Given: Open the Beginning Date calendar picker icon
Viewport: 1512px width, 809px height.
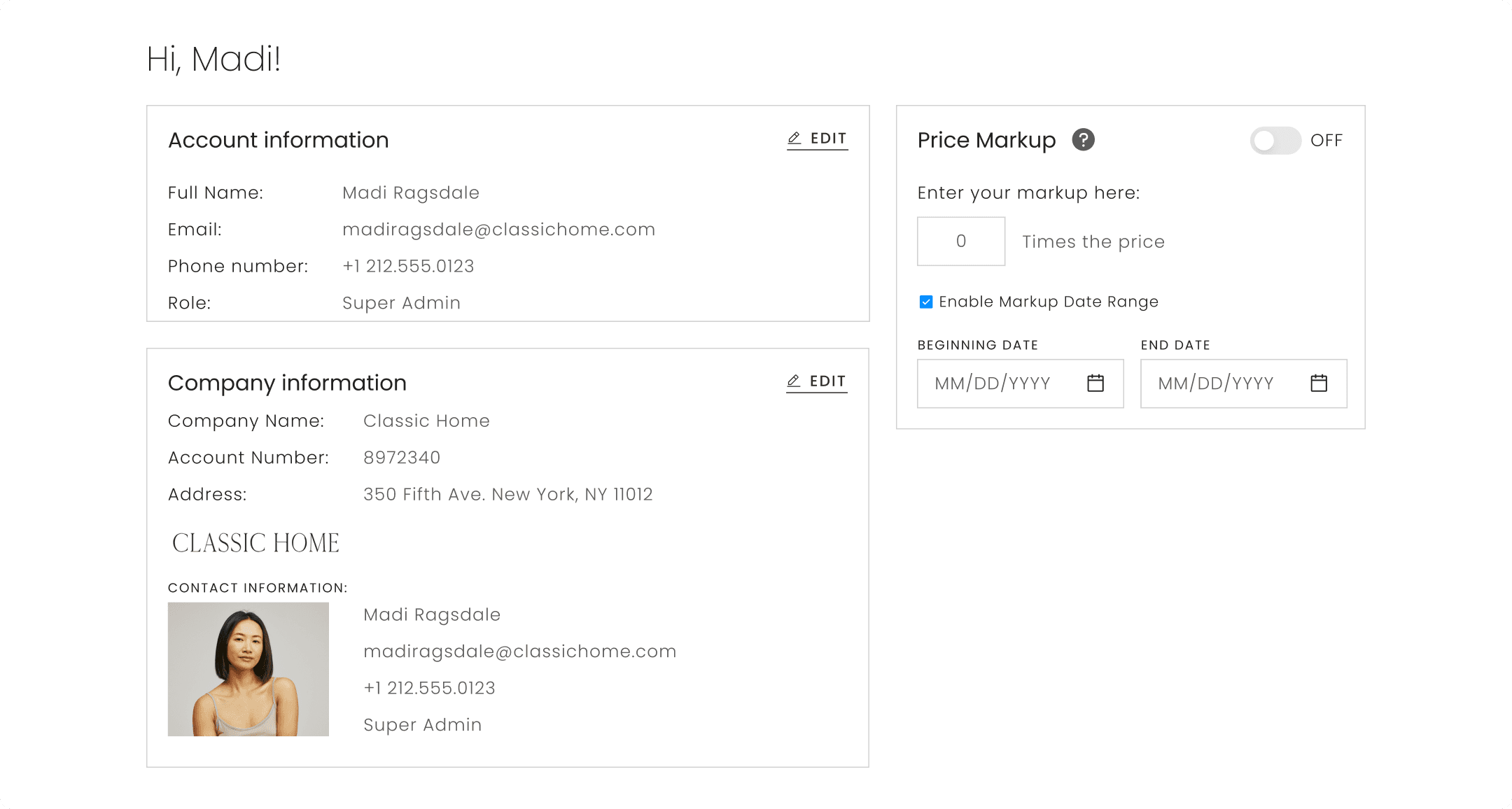Looking at the screenshot, I should 1095,383.
